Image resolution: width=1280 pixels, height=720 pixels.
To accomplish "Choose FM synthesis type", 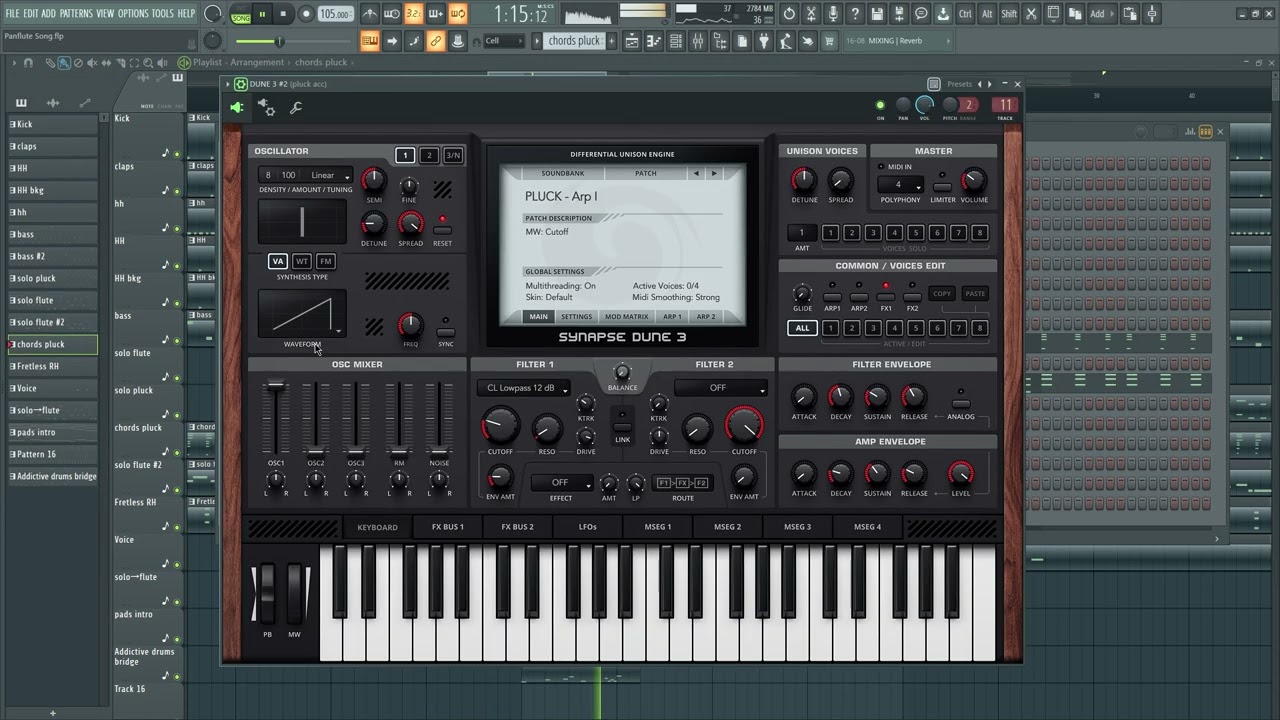I will (x=325, y=261).
